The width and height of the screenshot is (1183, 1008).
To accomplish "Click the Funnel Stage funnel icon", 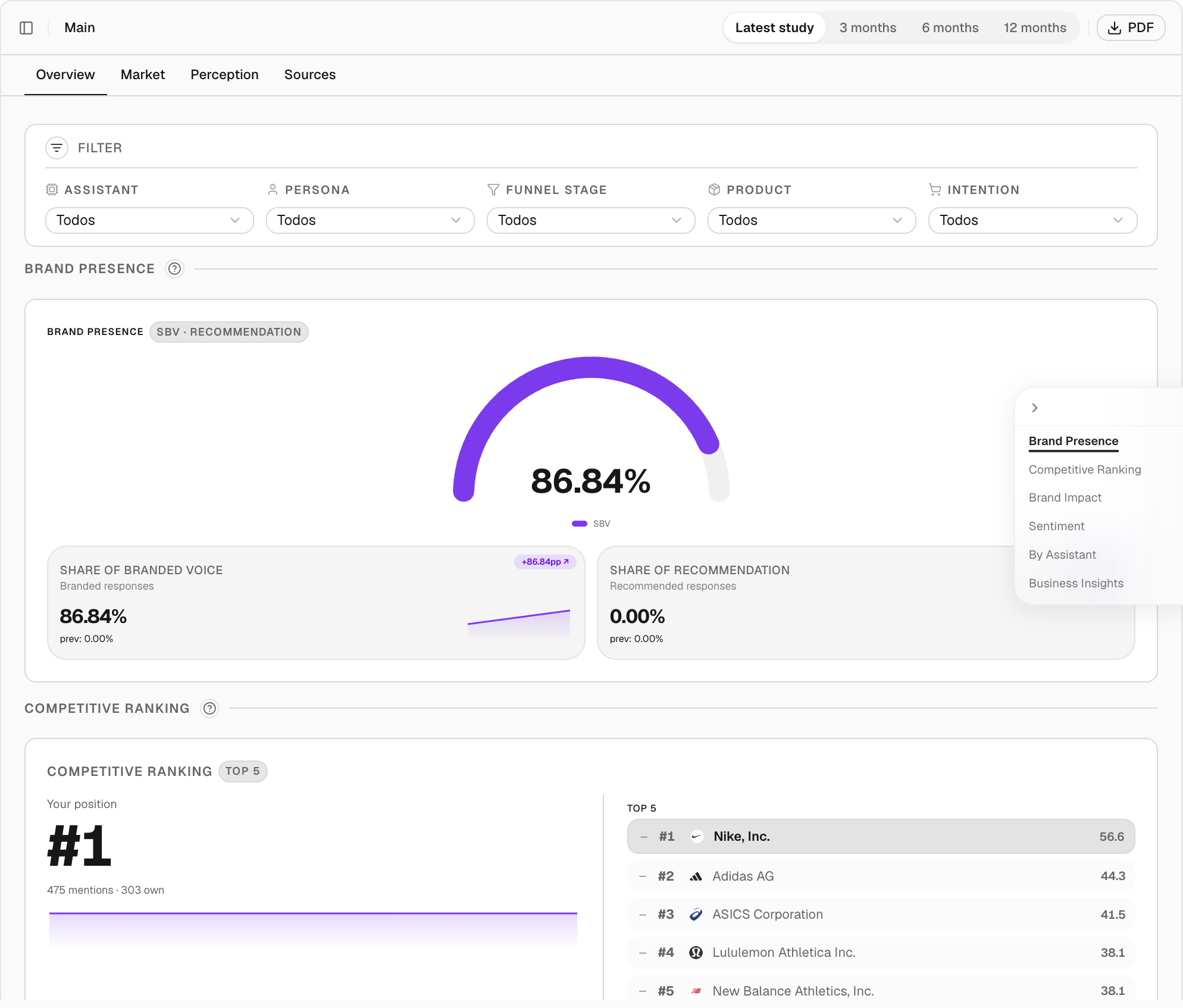I will click(494, 189).
